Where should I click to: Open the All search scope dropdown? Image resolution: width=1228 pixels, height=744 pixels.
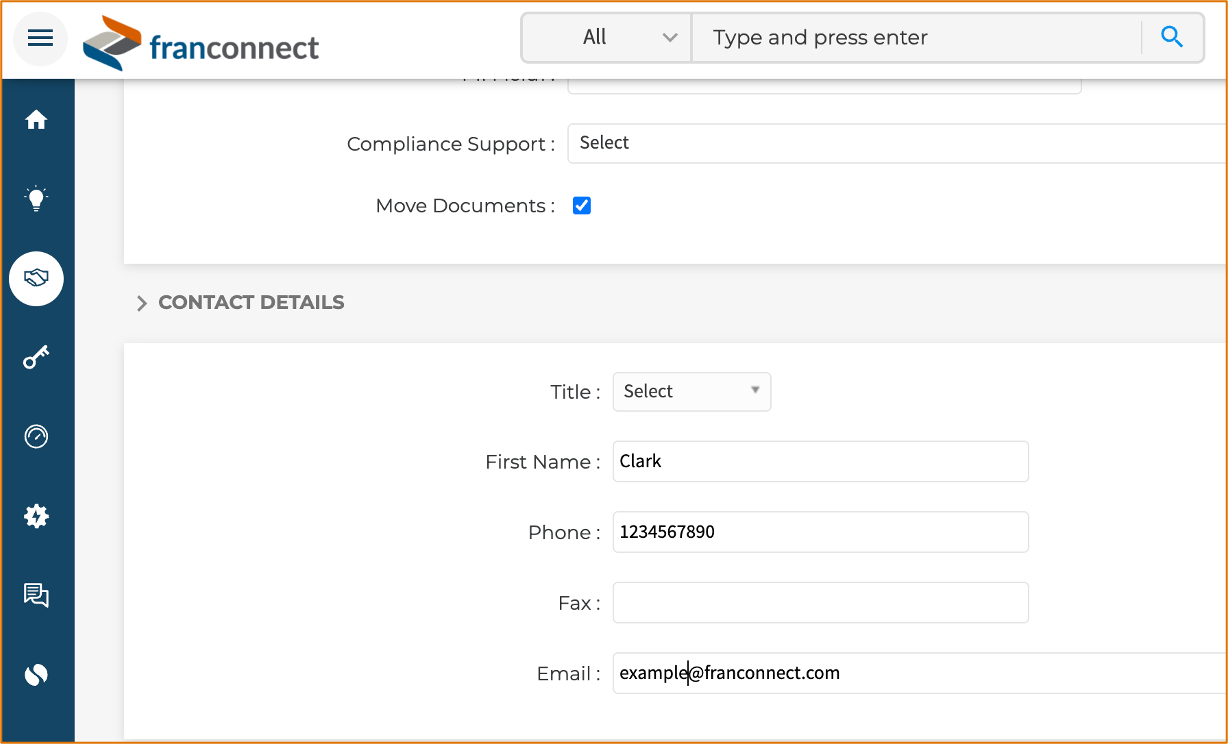(x=607, y=38)
